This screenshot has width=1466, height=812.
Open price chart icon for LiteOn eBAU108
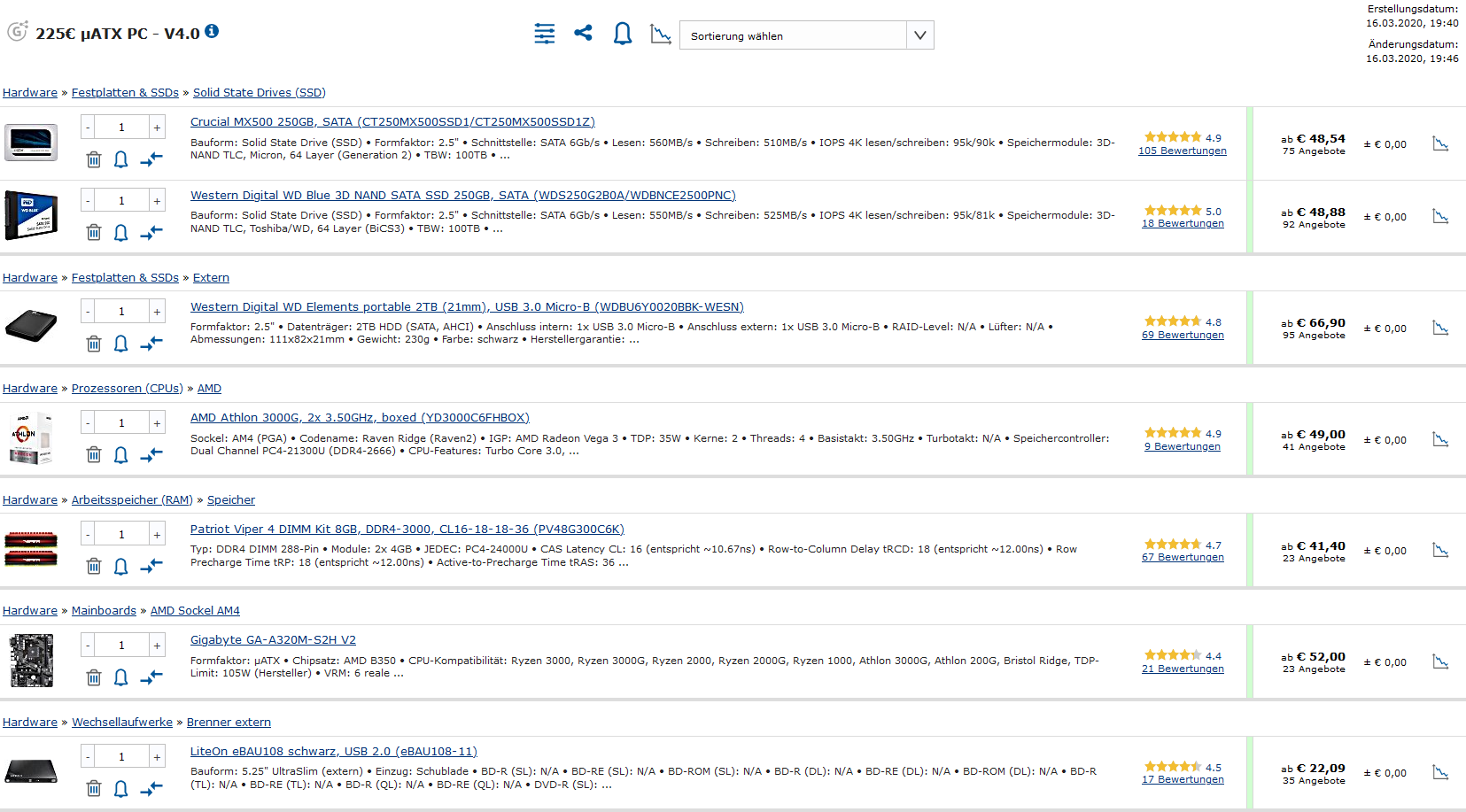pyautogui.click(x=1440, y=772)
